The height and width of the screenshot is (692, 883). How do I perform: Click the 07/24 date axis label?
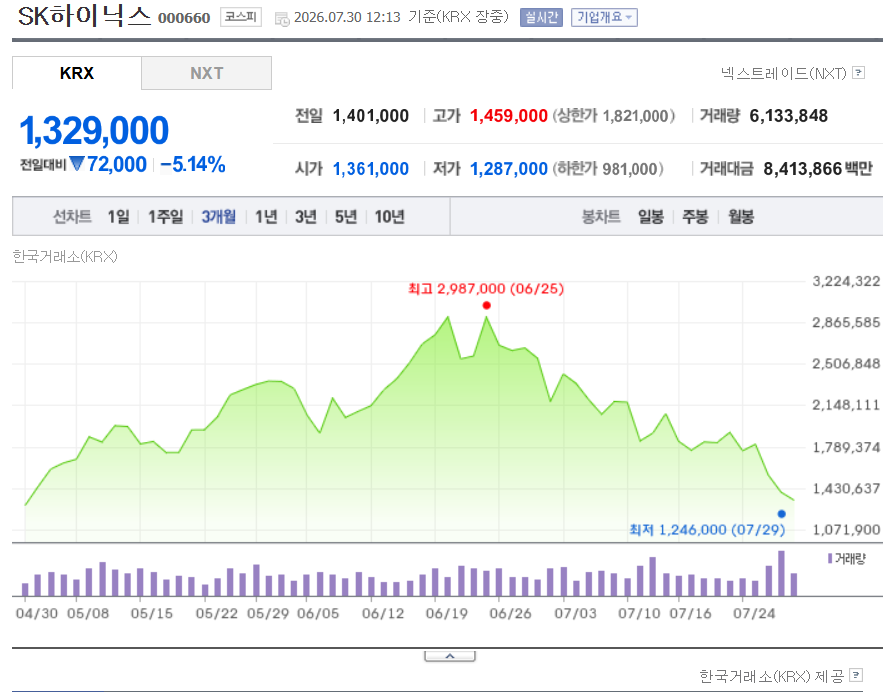click(754, 613)
